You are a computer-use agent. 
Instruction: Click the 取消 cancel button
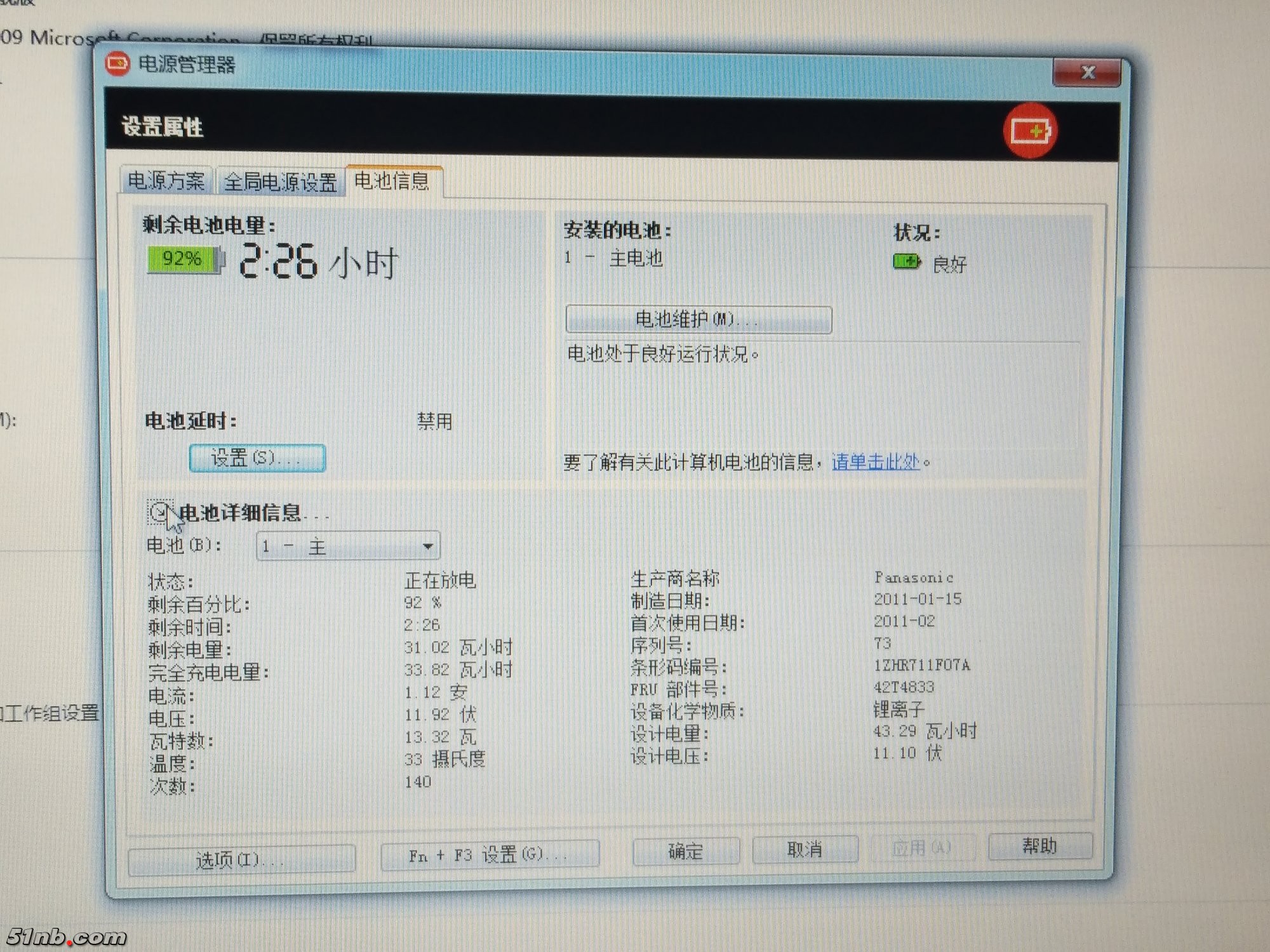point(805,849)
